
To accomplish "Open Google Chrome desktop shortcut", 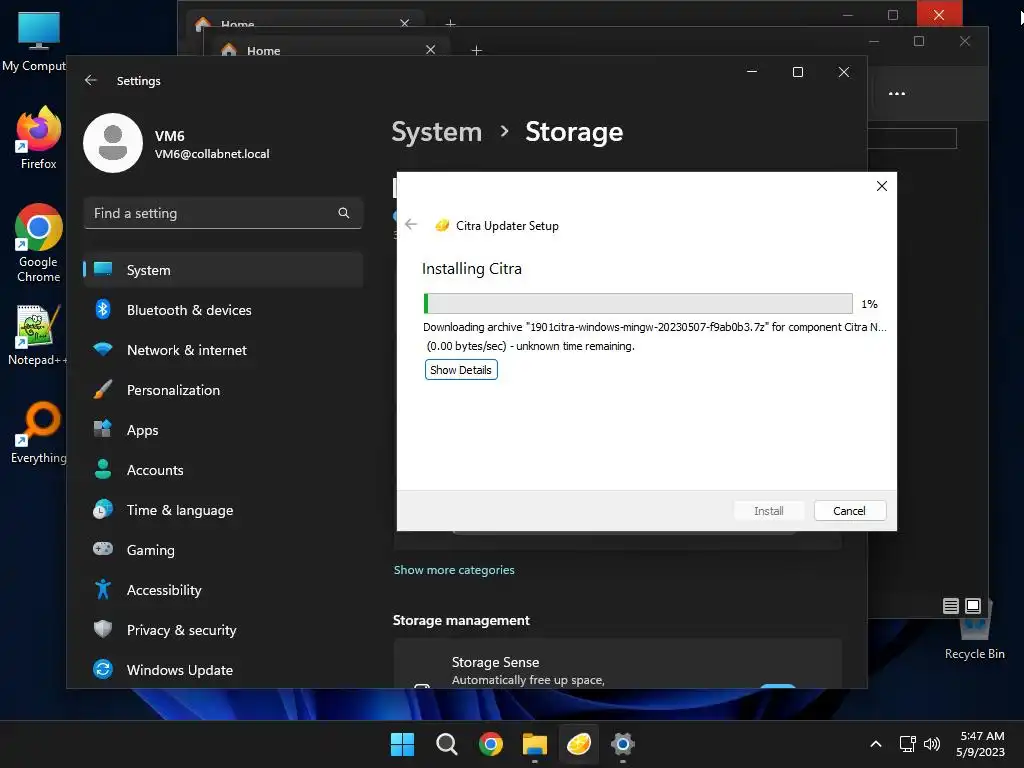I will coord(39,243).
